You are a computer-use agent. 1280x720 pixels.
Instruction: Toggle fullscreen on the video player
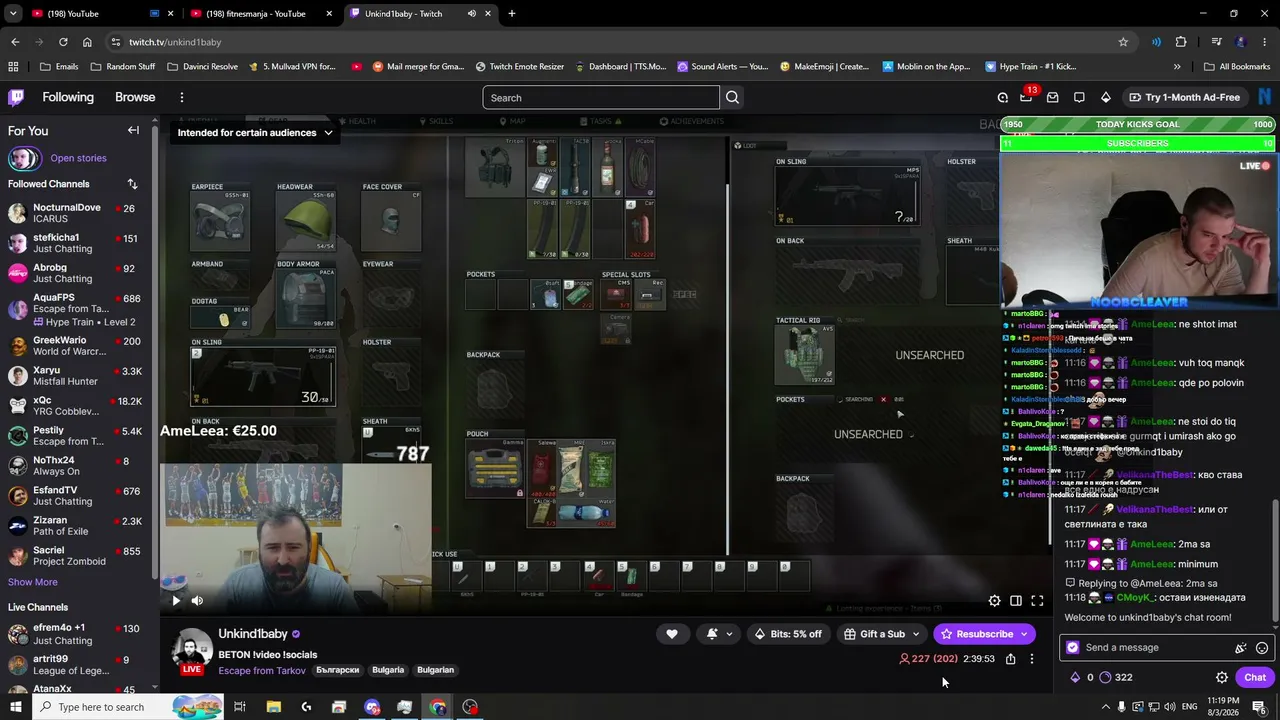1037,601
